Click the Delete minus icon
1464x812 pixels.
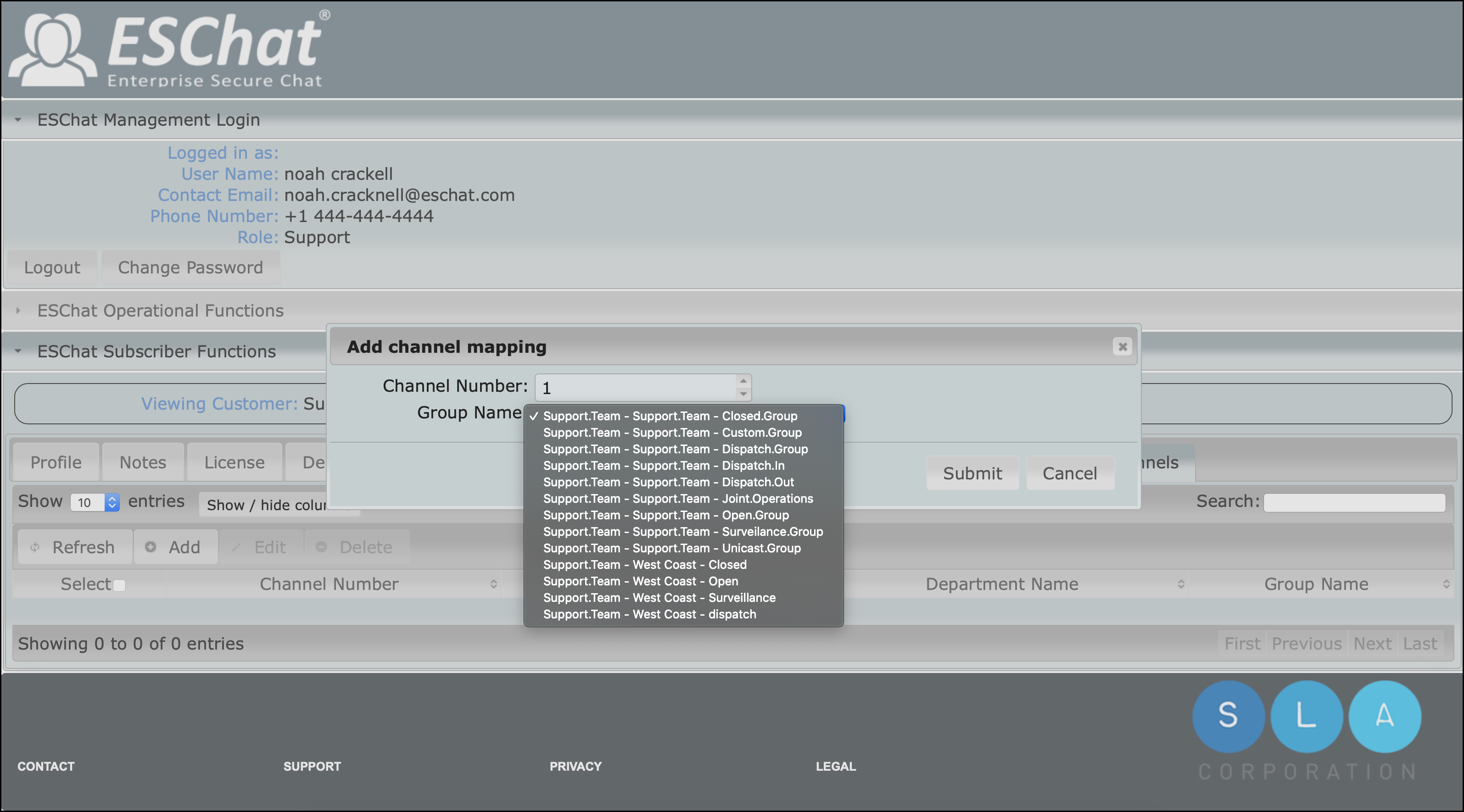322,547
